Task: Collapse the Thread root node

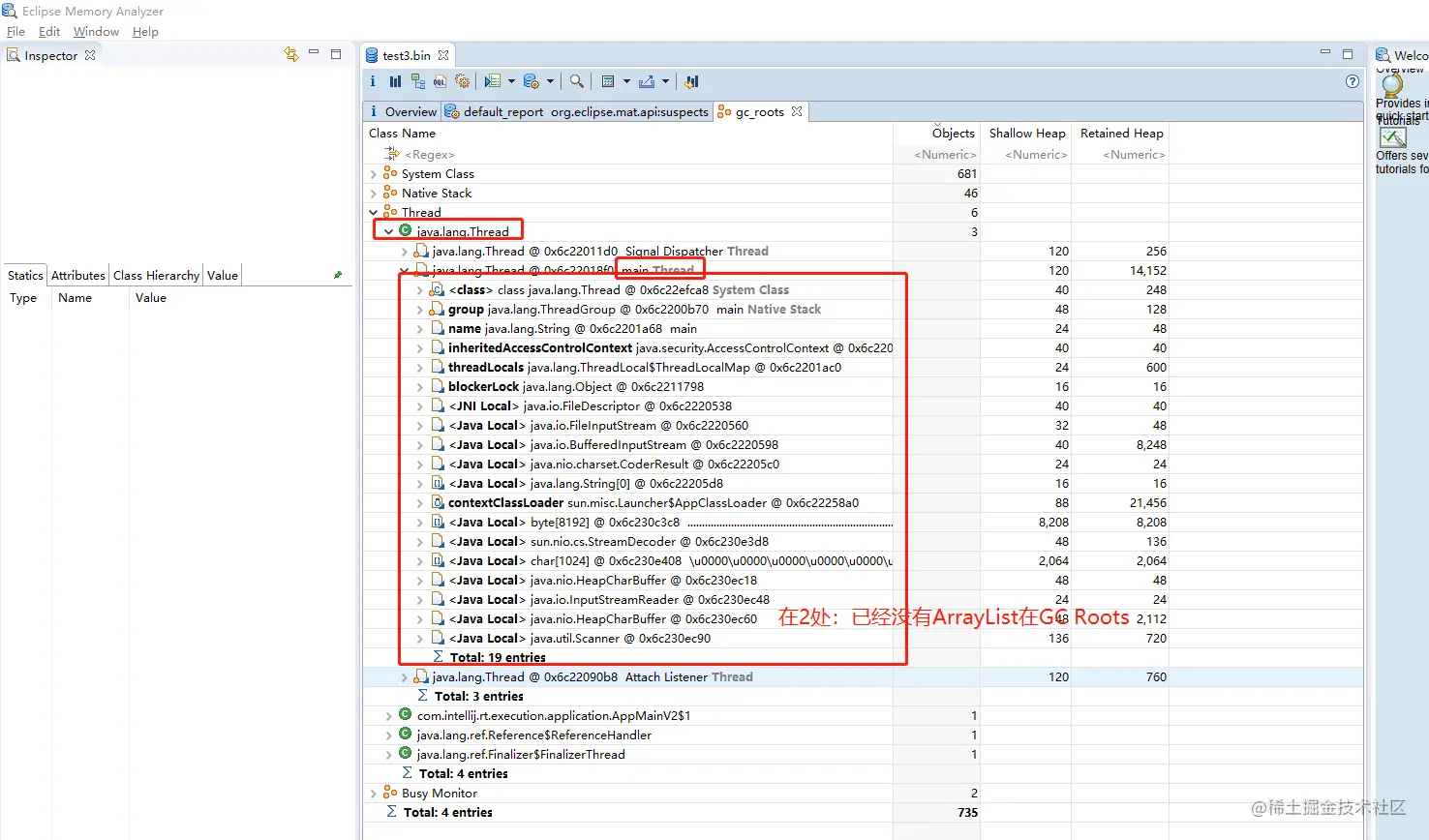Action: coord(374,213)
